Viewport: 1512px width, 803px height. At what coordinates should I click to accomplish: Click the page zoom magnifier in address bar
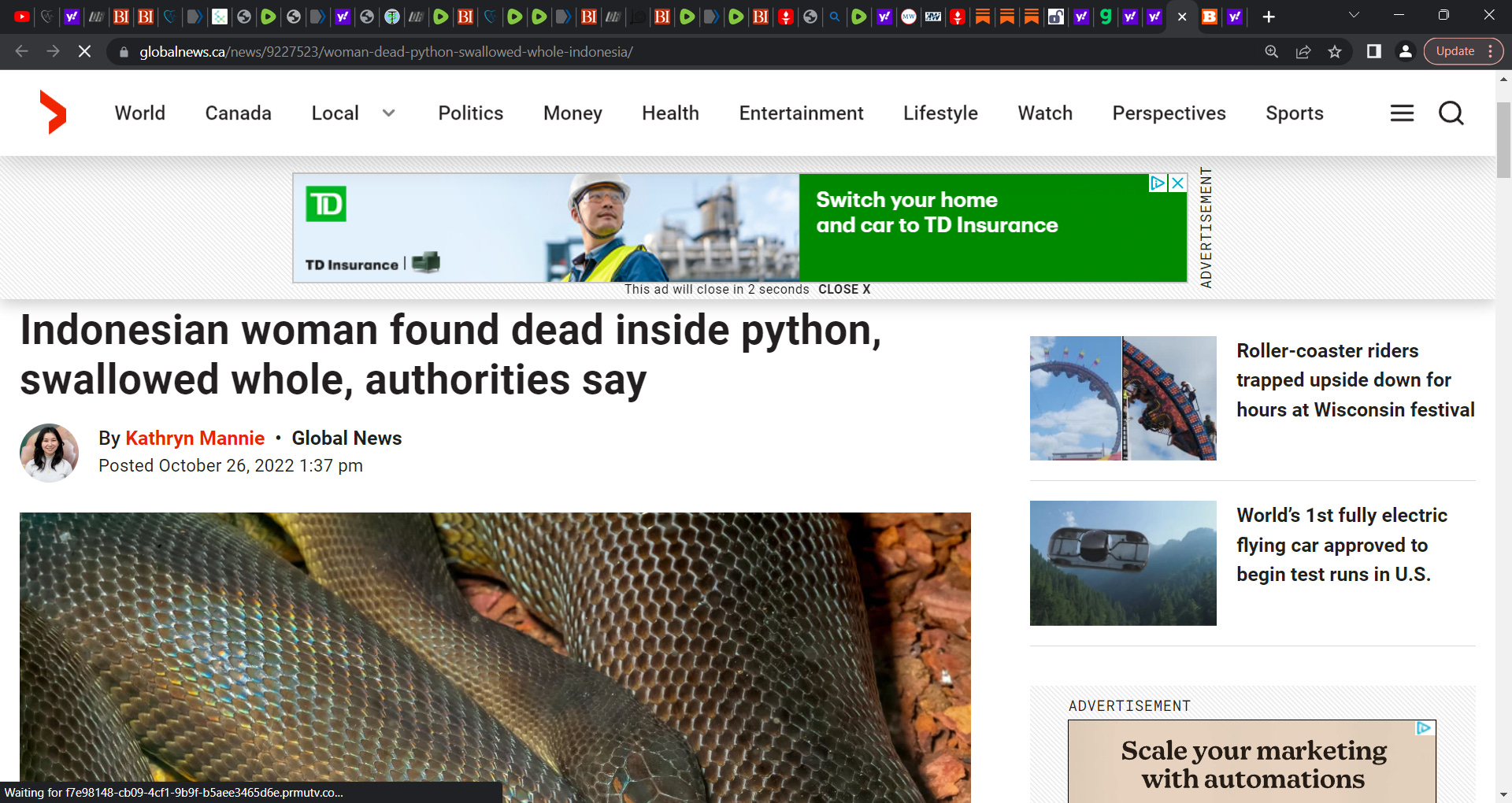coord(1272,51)
